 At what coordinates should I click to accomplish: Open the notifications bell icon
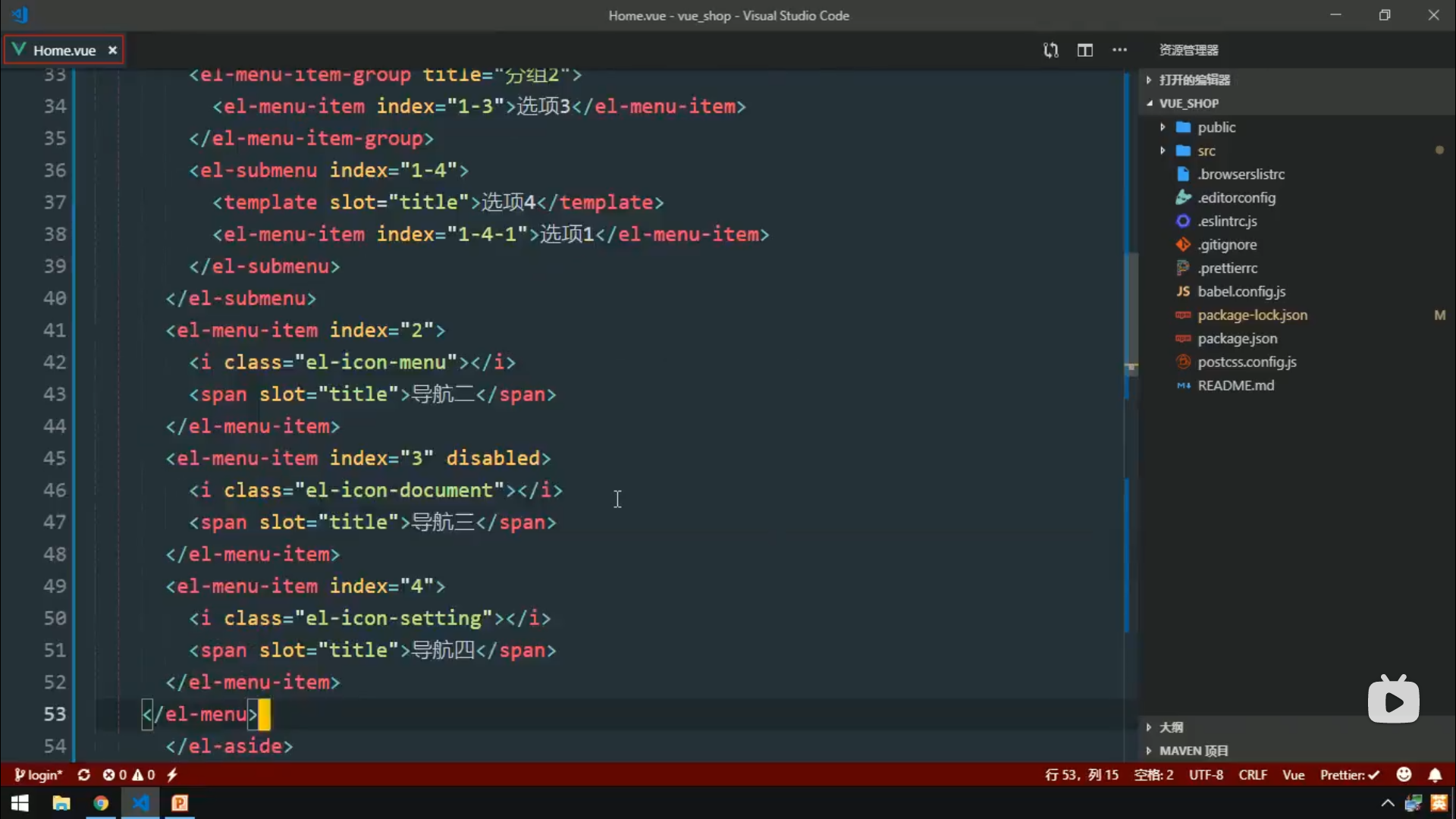[x=1436, y=775]
